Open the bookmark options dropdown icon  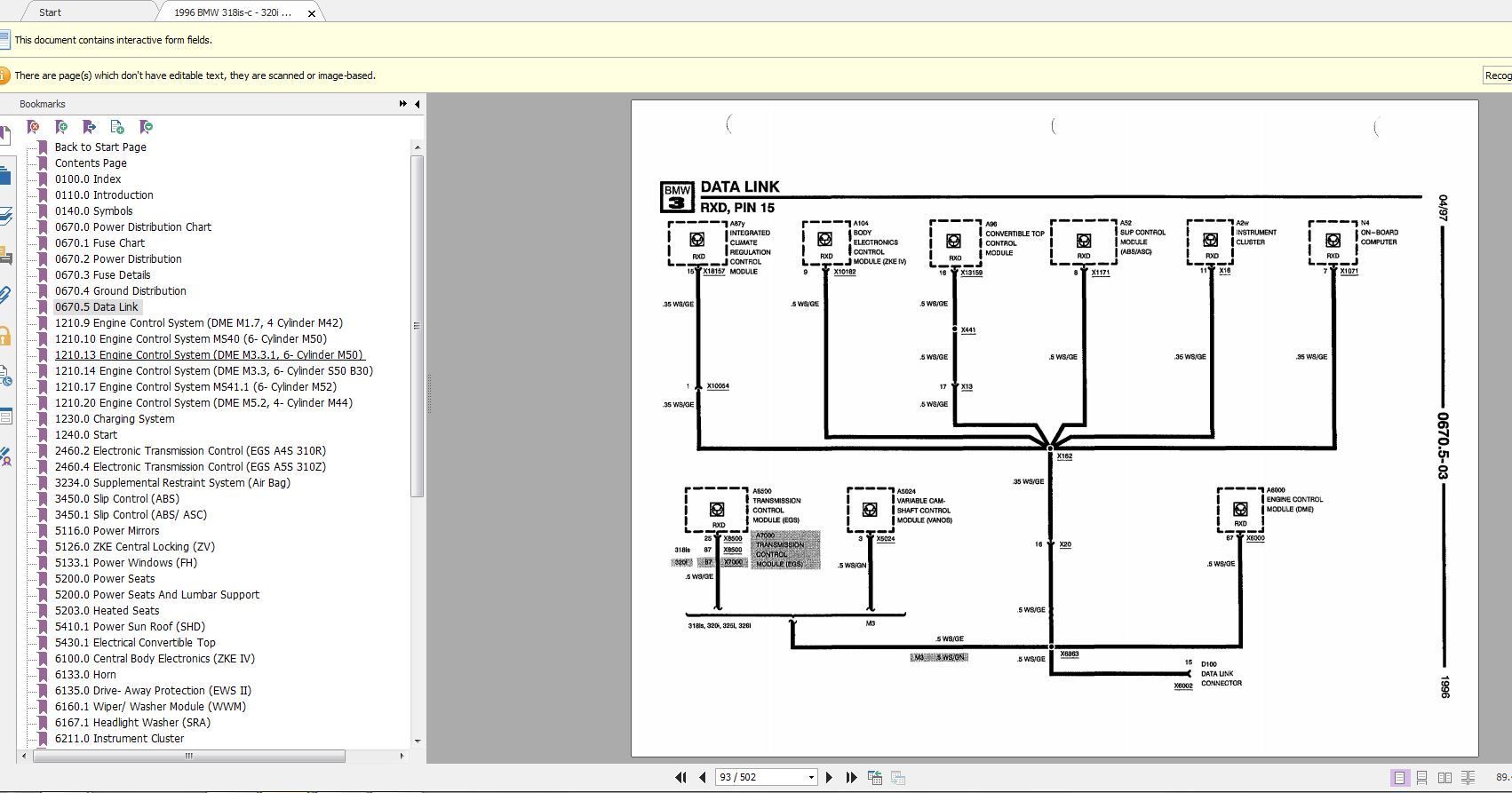click(147, 127)
